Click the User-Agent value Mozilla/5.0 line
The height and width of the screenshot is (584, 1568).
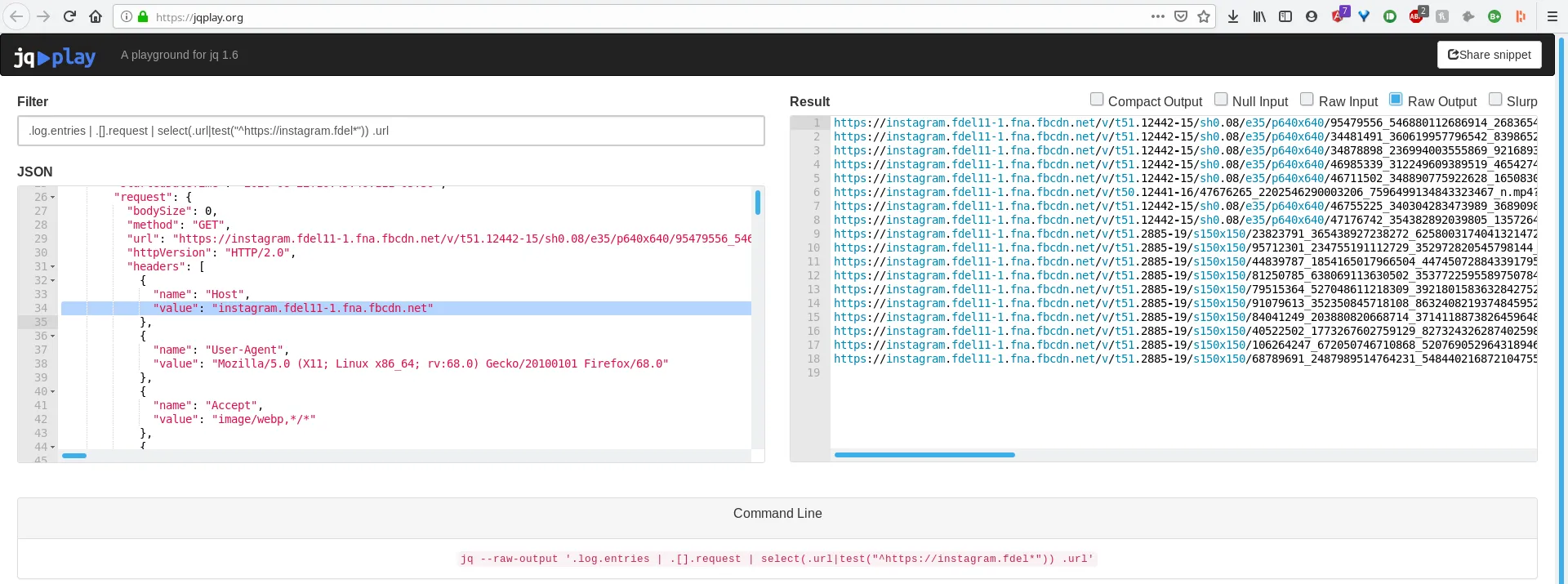coord(411,364)
